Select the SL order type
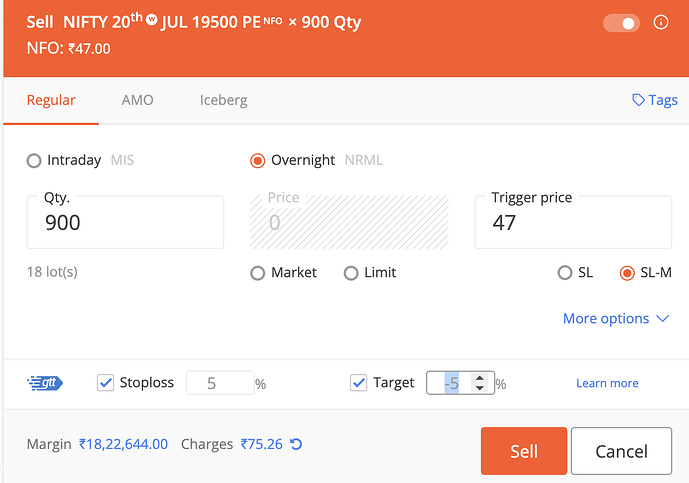Viewport: 689px width, 483px height. [x=565, y=273]
